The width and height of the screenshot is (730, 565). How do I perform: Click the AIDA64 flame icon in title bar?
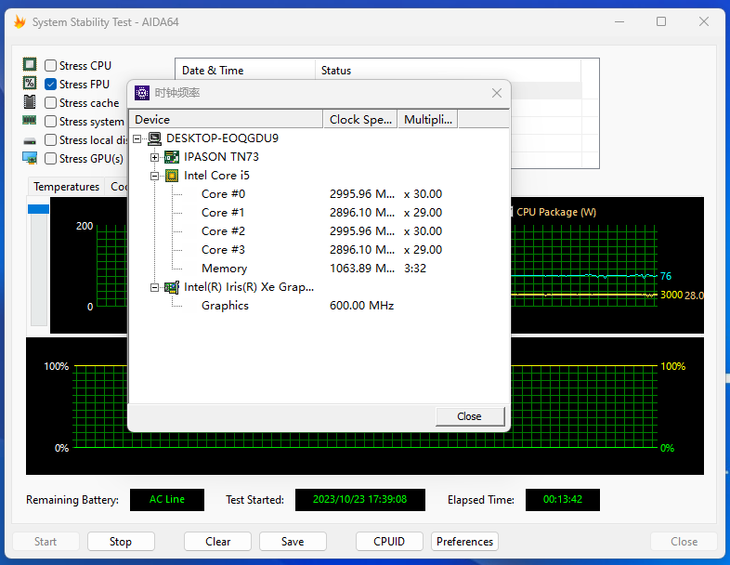coord(20,22)
